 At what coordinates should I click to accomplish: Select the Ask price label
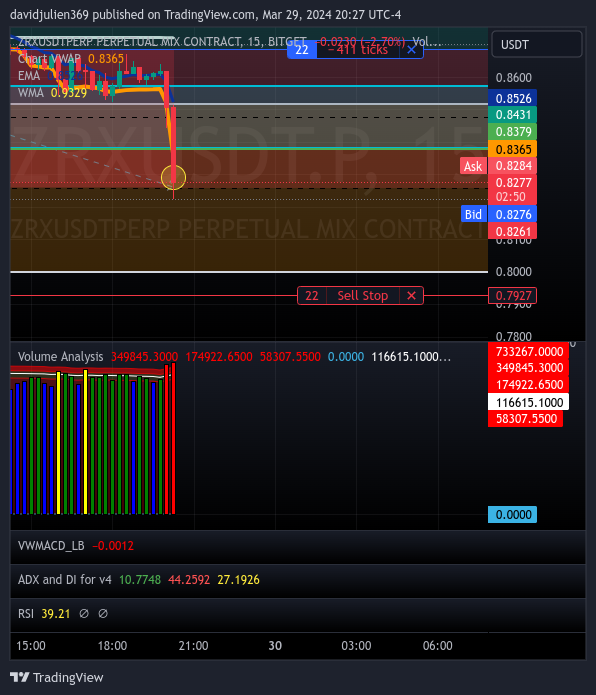tap(473, 166)
